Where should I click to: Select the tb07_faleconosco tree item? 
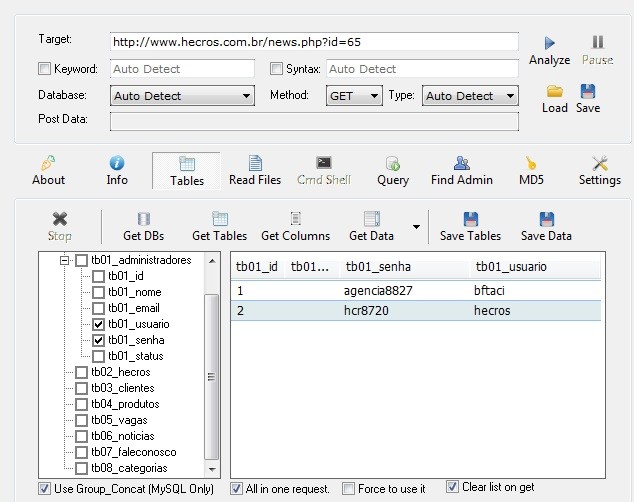[134, 452]
